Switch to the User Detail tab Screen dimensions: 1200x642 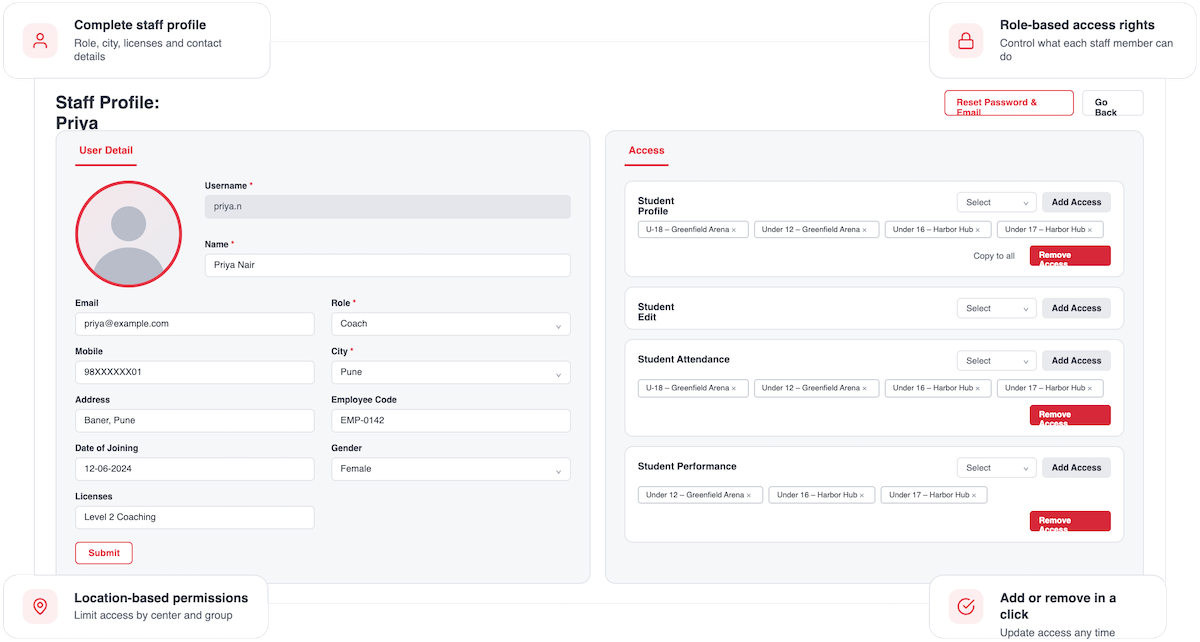[106, 151]
